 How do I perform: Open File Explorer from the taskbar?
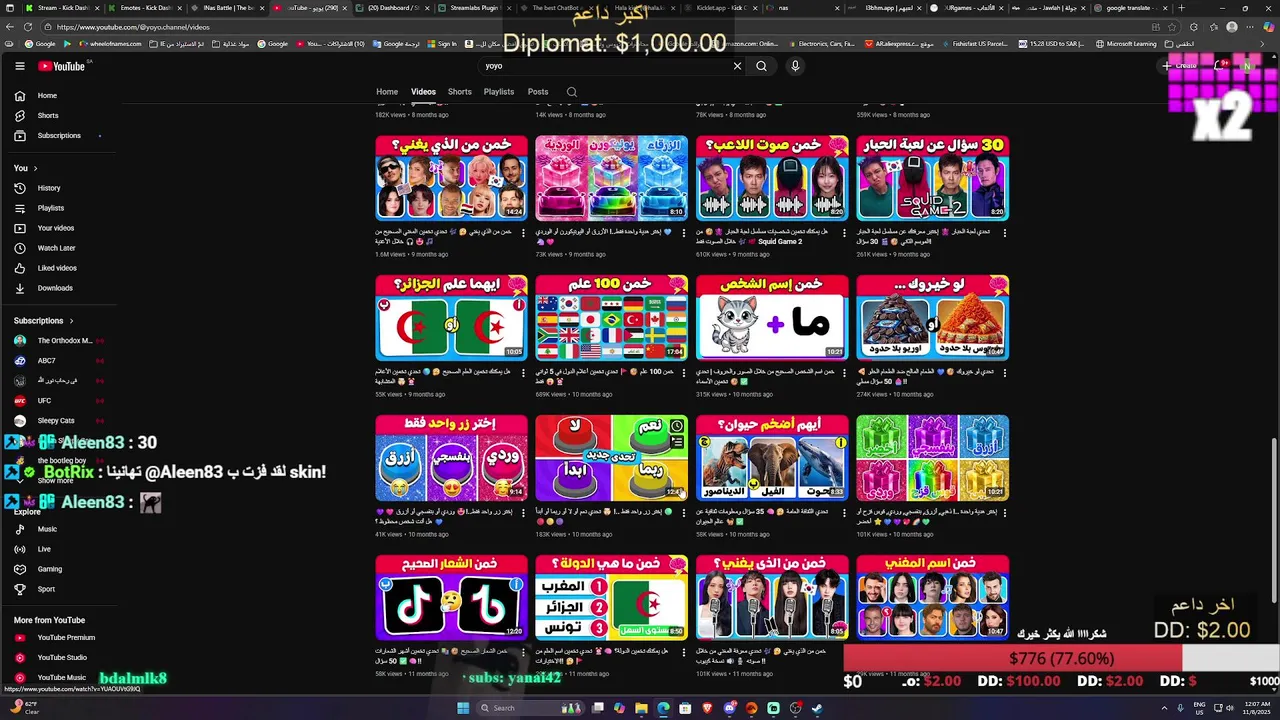click(x=641, y=708)
